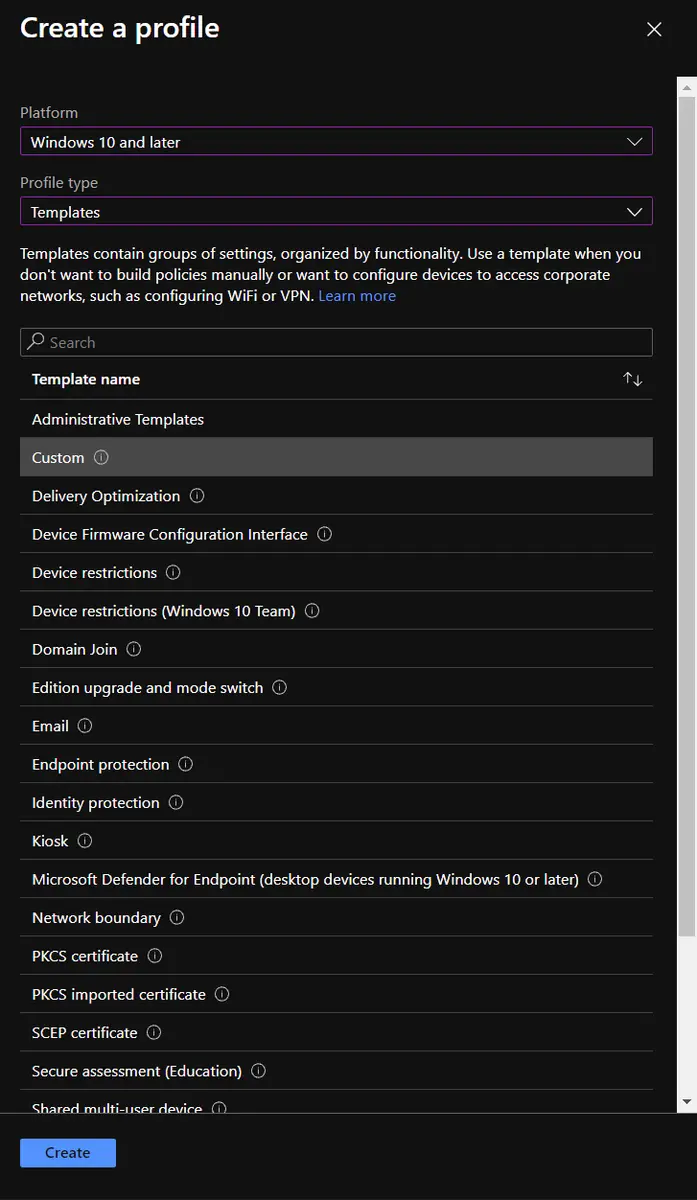Click info icon beside Endpoint protection
The image size is (697, 1200).
coord(186,764)
